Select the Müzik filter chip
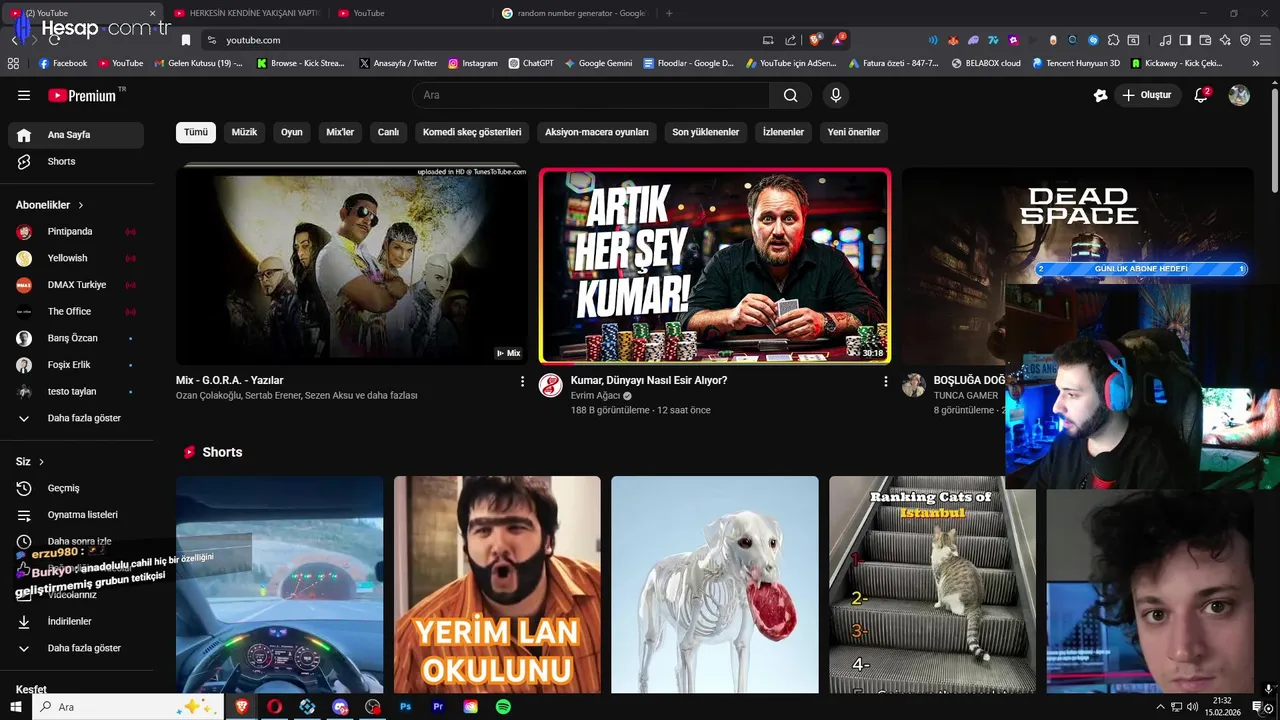This screenshot has width=1280, height=720. pyautogui.click(x=244, y=132)
